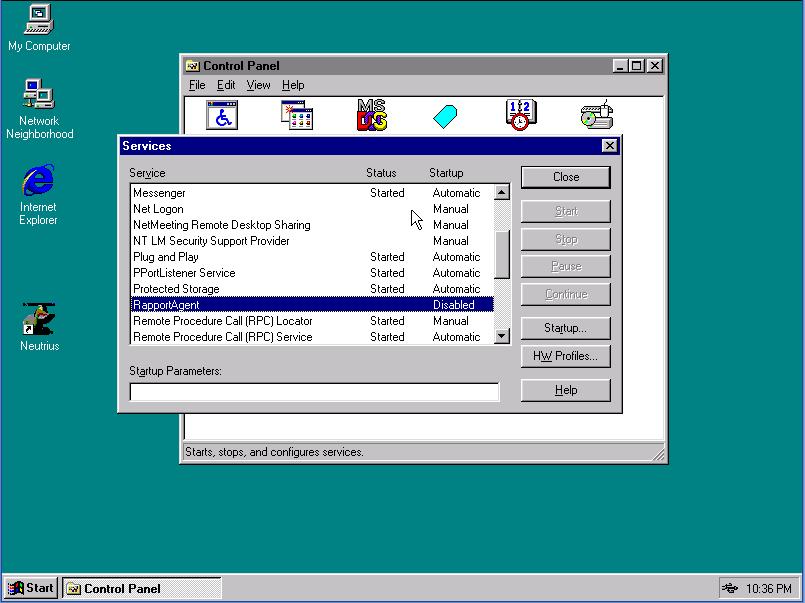805x603 pixels.
Task: Open the cyan tag icon in Control Panel
Action: (x=445, y=116)
